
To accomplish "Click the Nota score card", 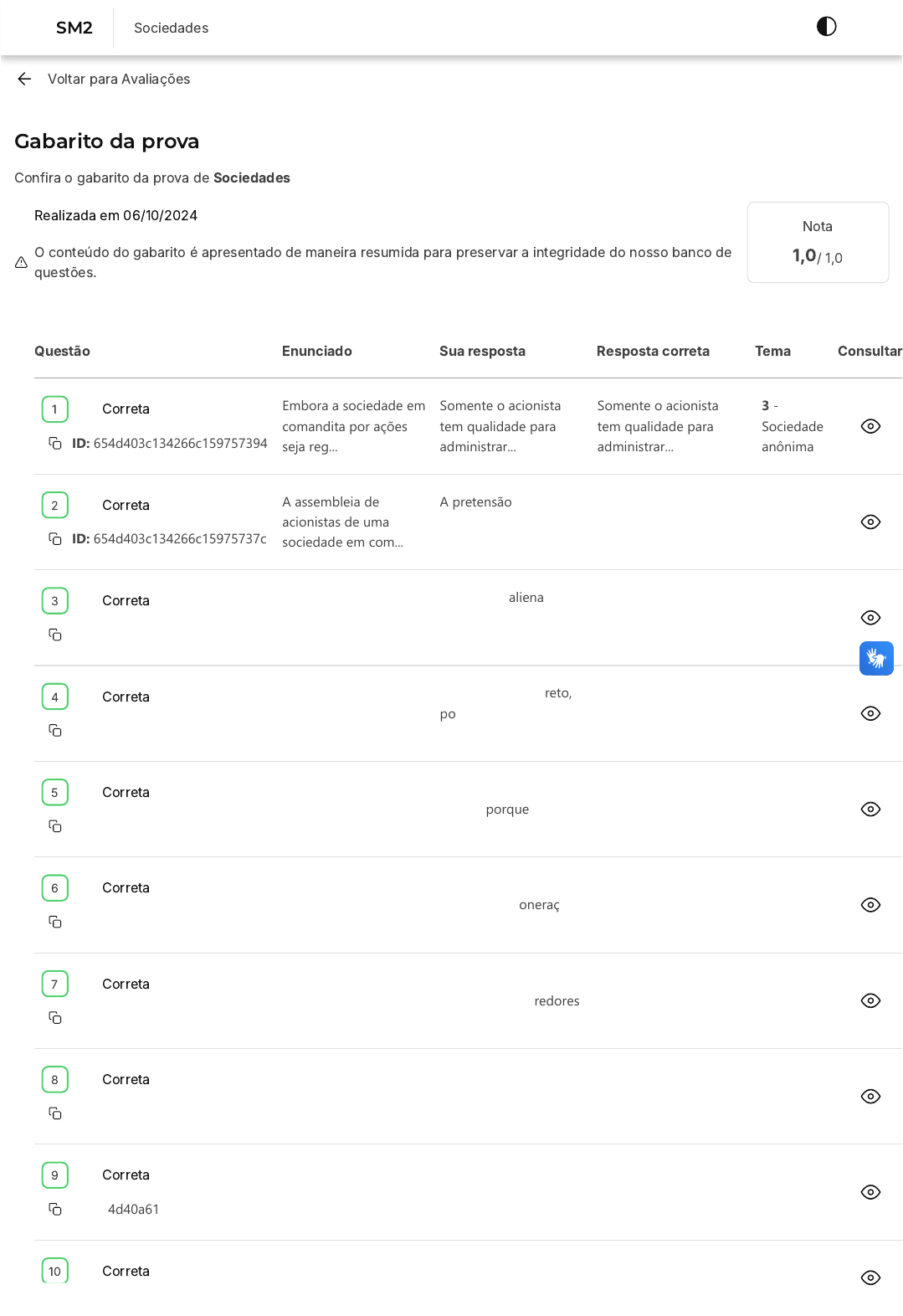I will coord(818,243).
